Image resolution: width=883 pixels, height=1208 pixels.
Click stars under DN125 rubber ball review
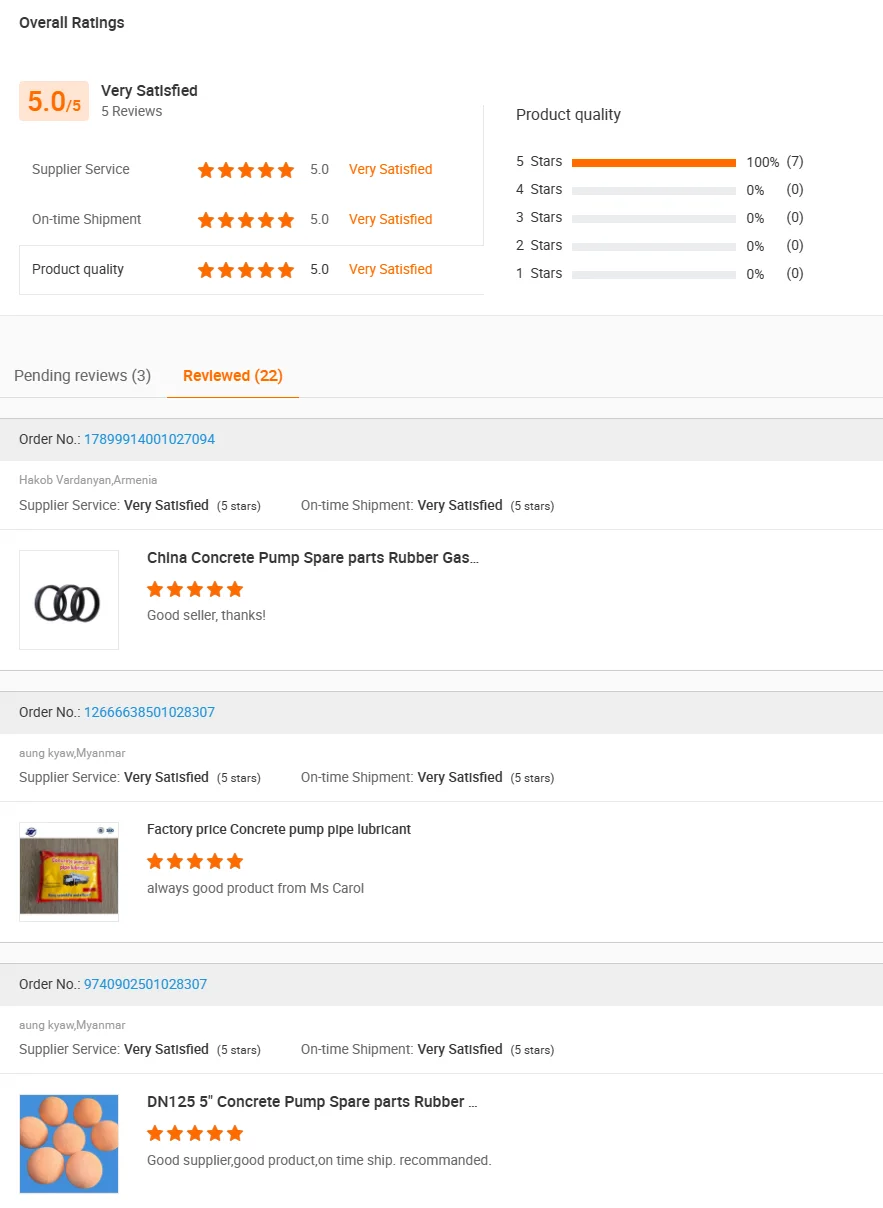coord(195,1133)
